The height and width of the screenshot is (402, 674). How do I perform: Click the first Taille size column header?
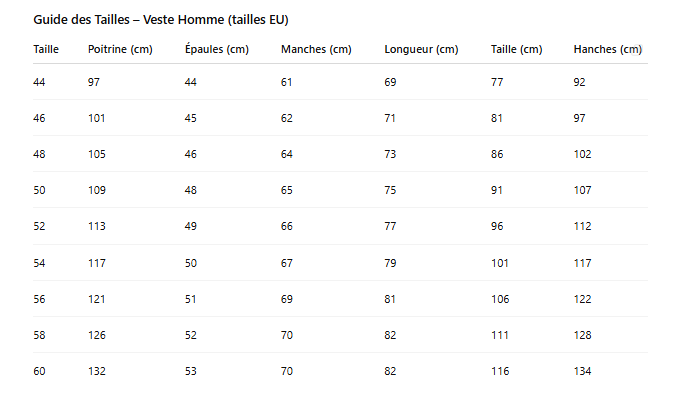(46, 49)
